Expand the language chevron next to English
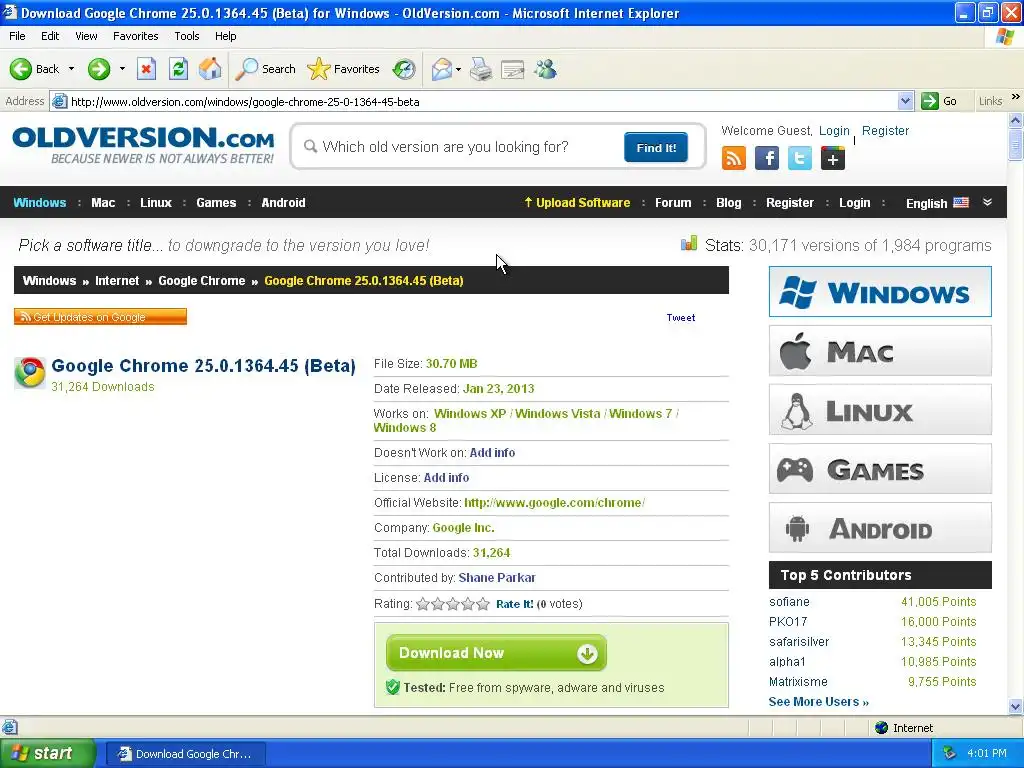1024x768 pixels. [x=987, y=202]
